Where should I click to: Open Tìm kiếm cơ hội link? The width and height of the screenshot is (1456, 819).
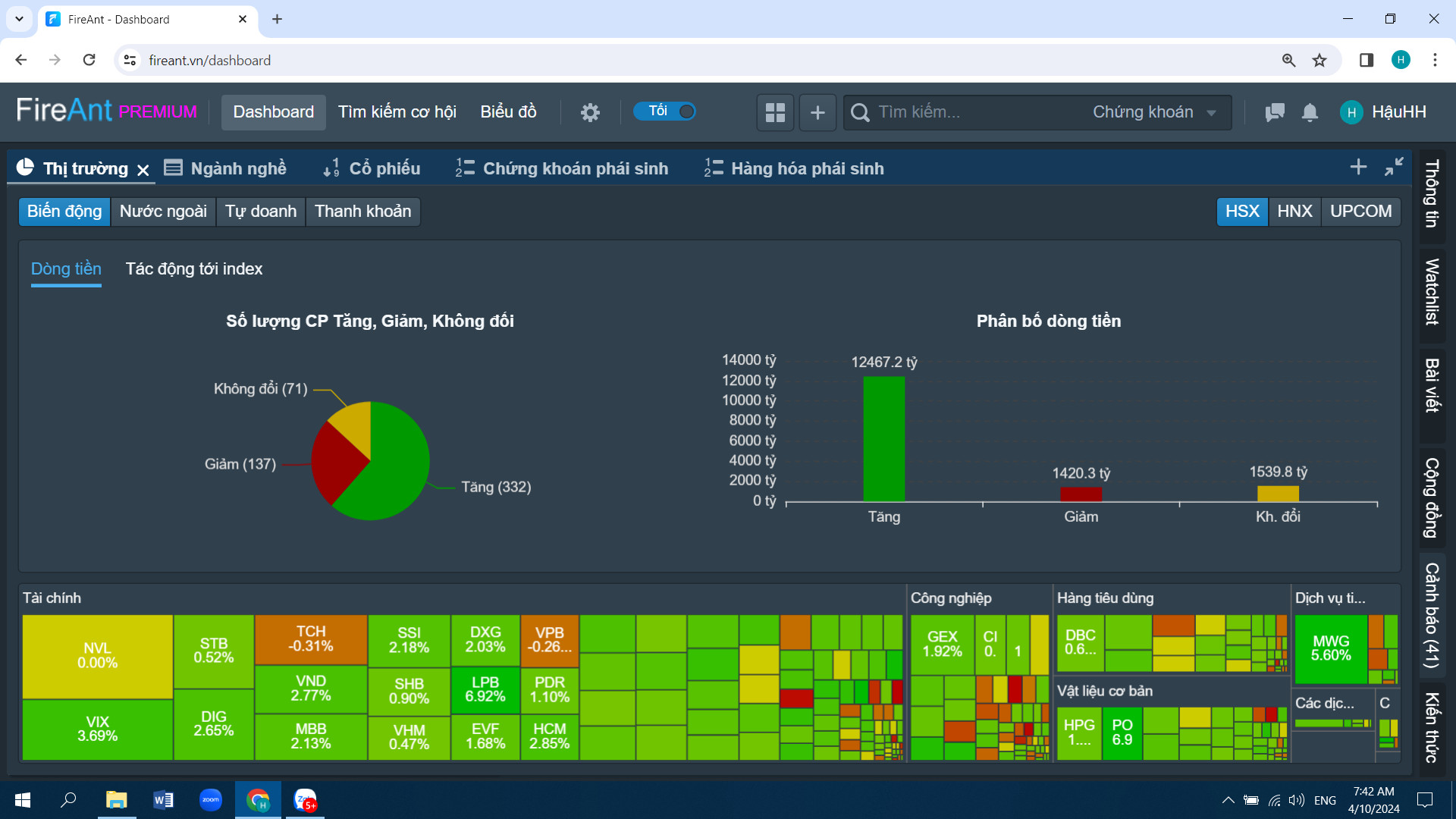pyautogui.click(x=397, y=112)
